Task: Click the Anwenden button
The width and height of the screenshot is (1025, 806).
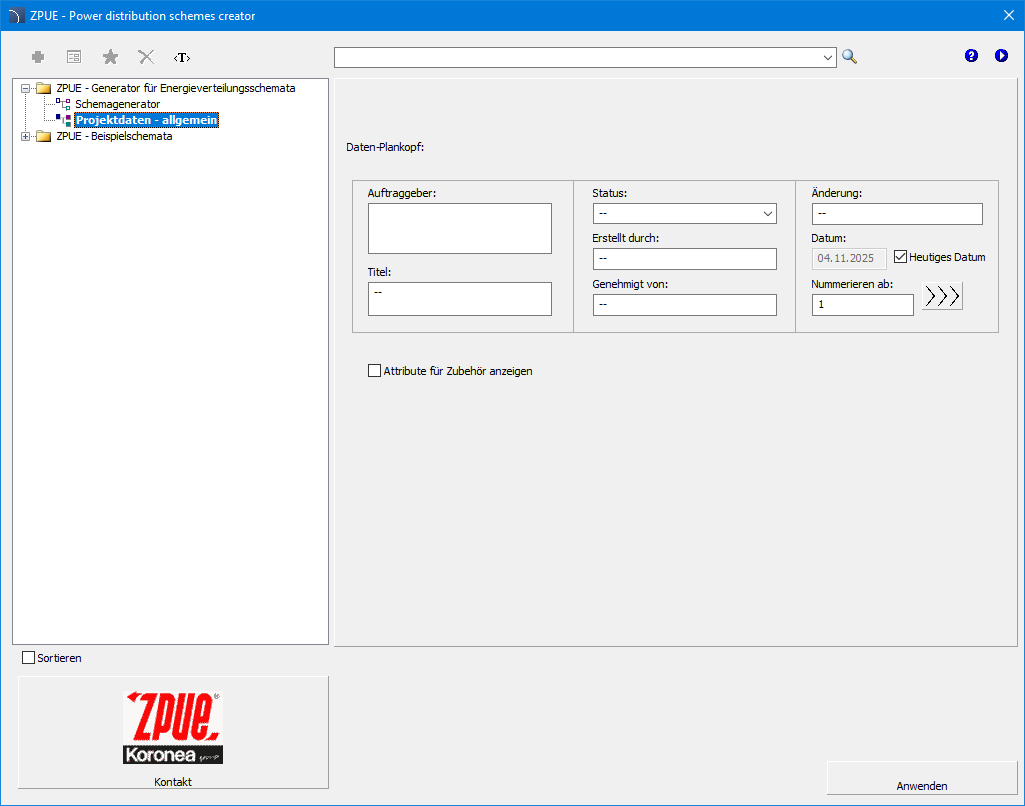Action: point(921,786)
